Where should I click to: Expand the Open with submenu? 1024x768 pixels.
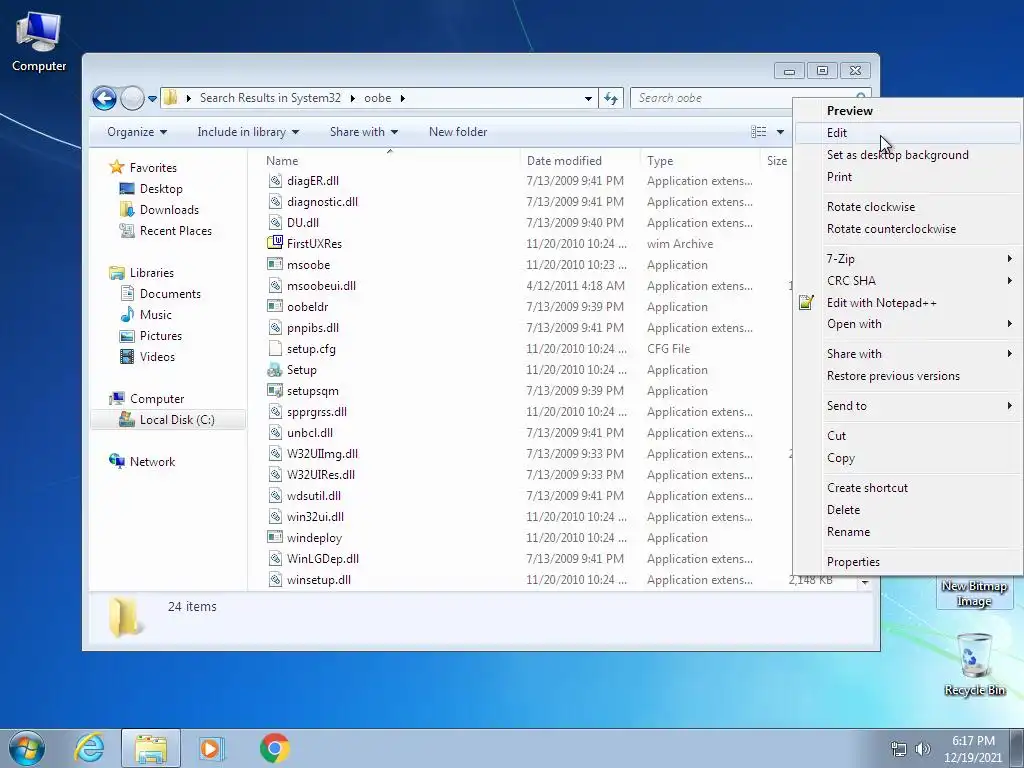[x=908, y=324]
